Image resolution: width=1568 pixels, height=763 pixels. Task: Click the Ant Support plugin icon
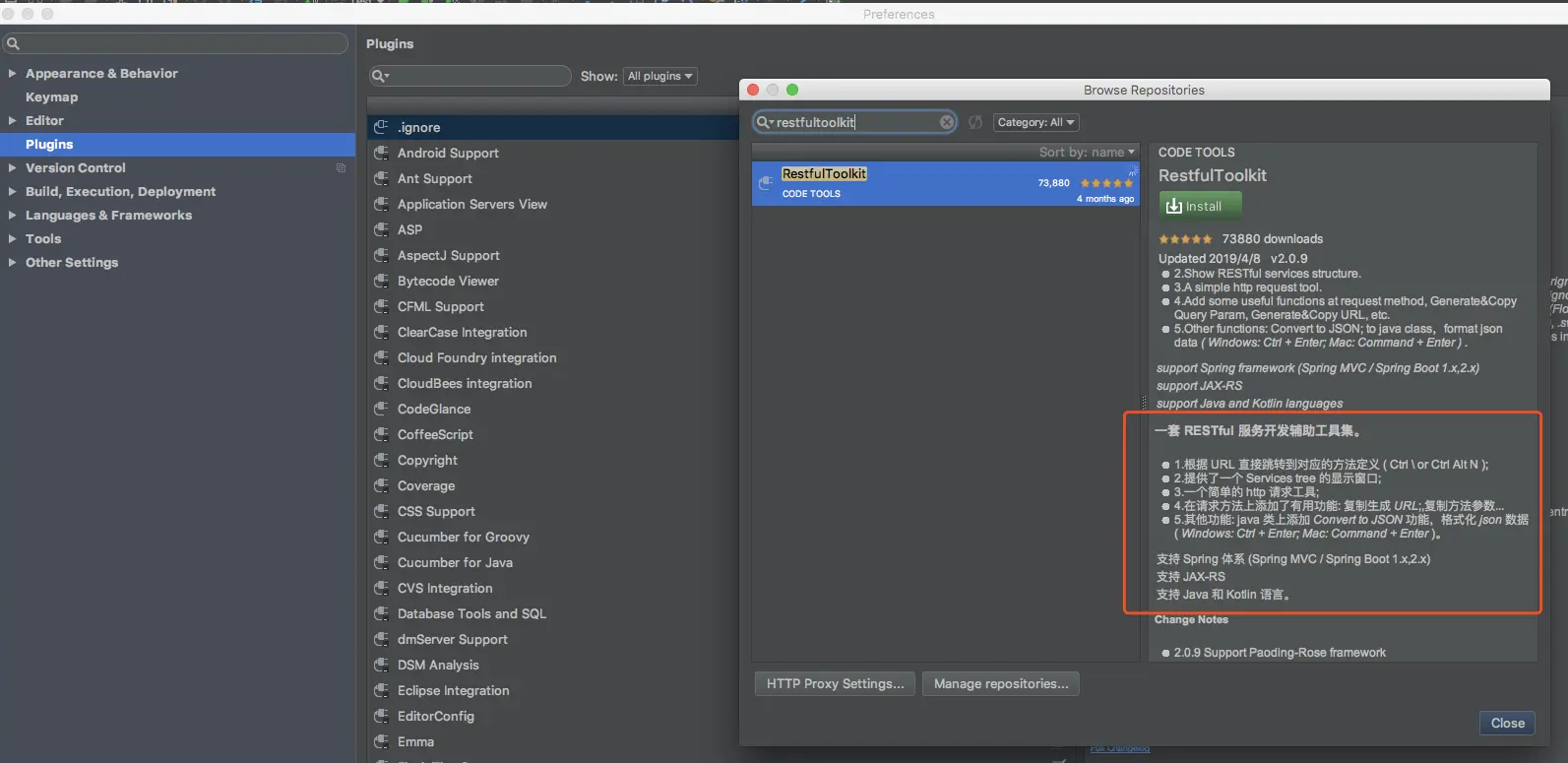[381, 178]
